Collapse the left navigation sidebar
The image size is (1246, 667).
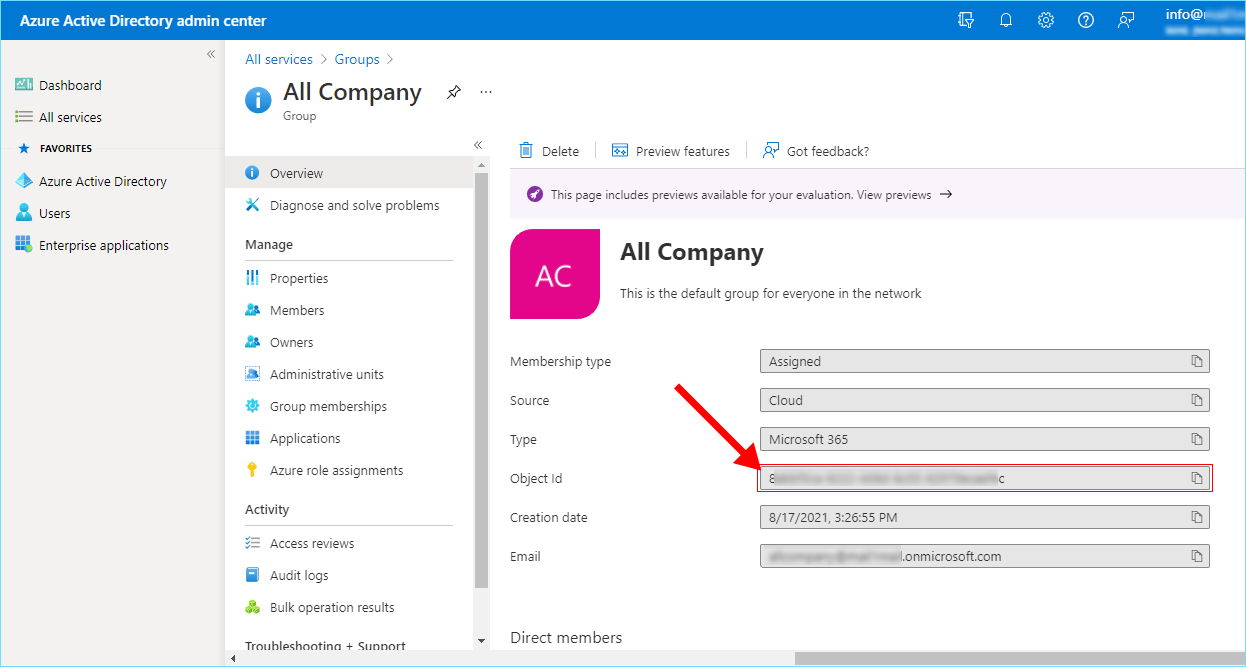coord(211,54)
